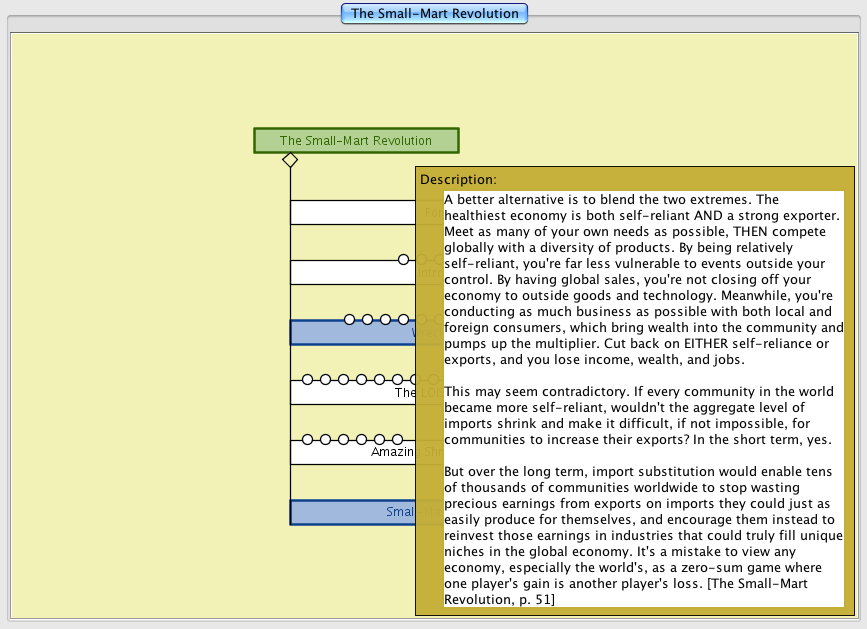Click third circle marker above 'The LO...' row

[344, 380]
